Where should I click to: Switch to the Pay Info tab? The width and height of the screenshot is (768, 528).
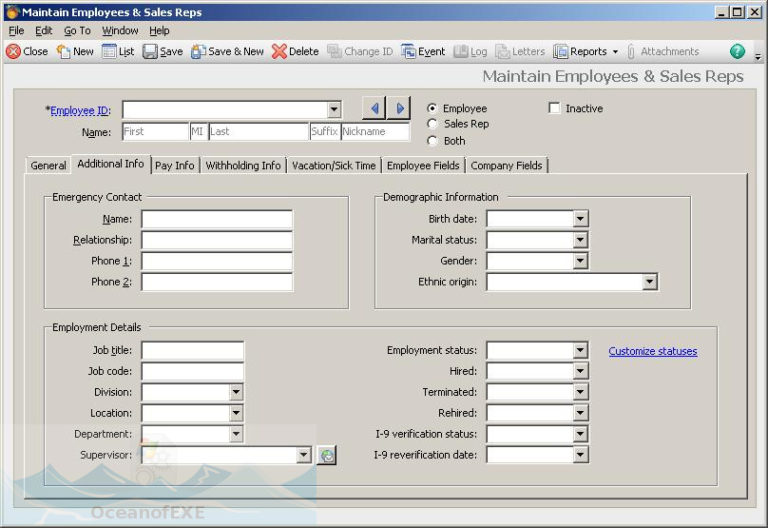click(175, 165)
